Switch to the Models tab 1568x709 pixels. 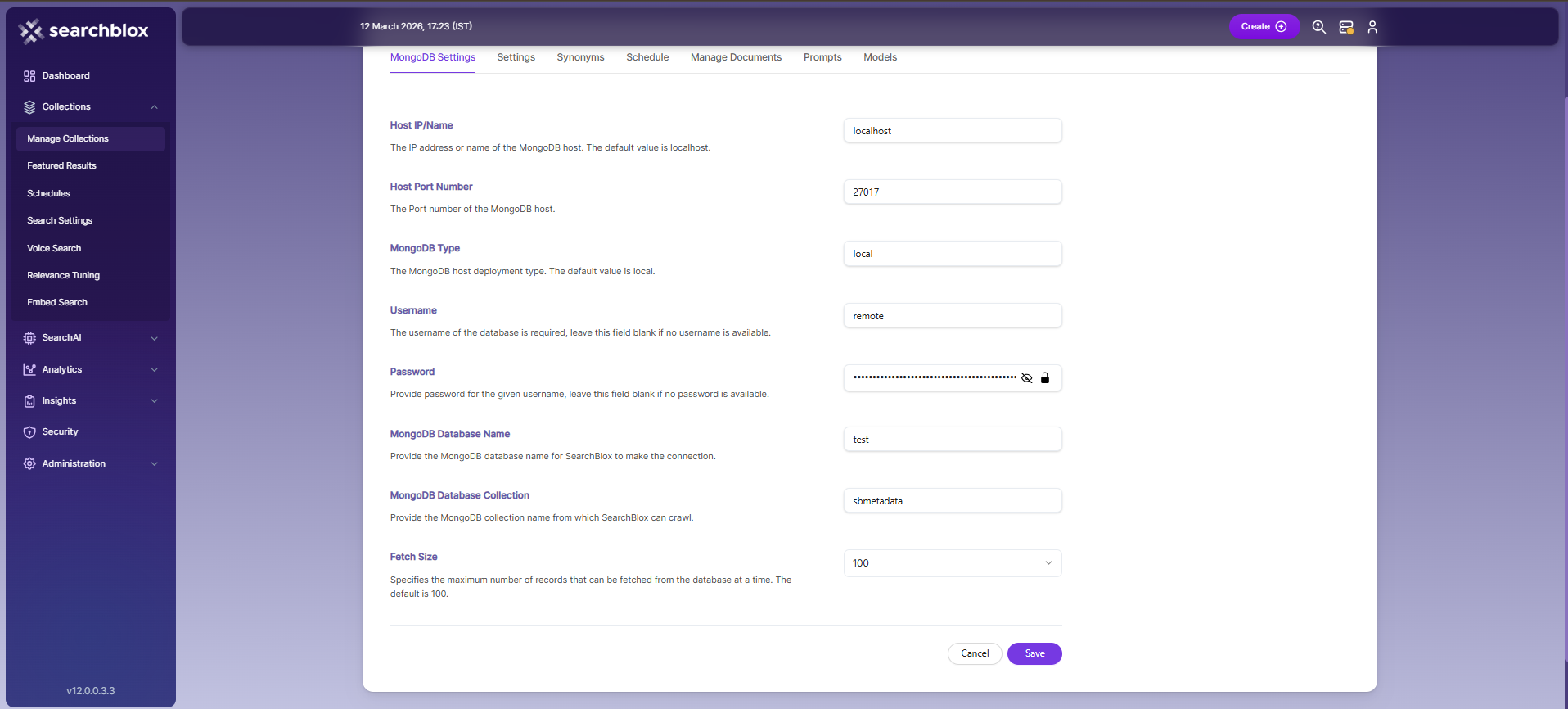(x=880, y=57)
